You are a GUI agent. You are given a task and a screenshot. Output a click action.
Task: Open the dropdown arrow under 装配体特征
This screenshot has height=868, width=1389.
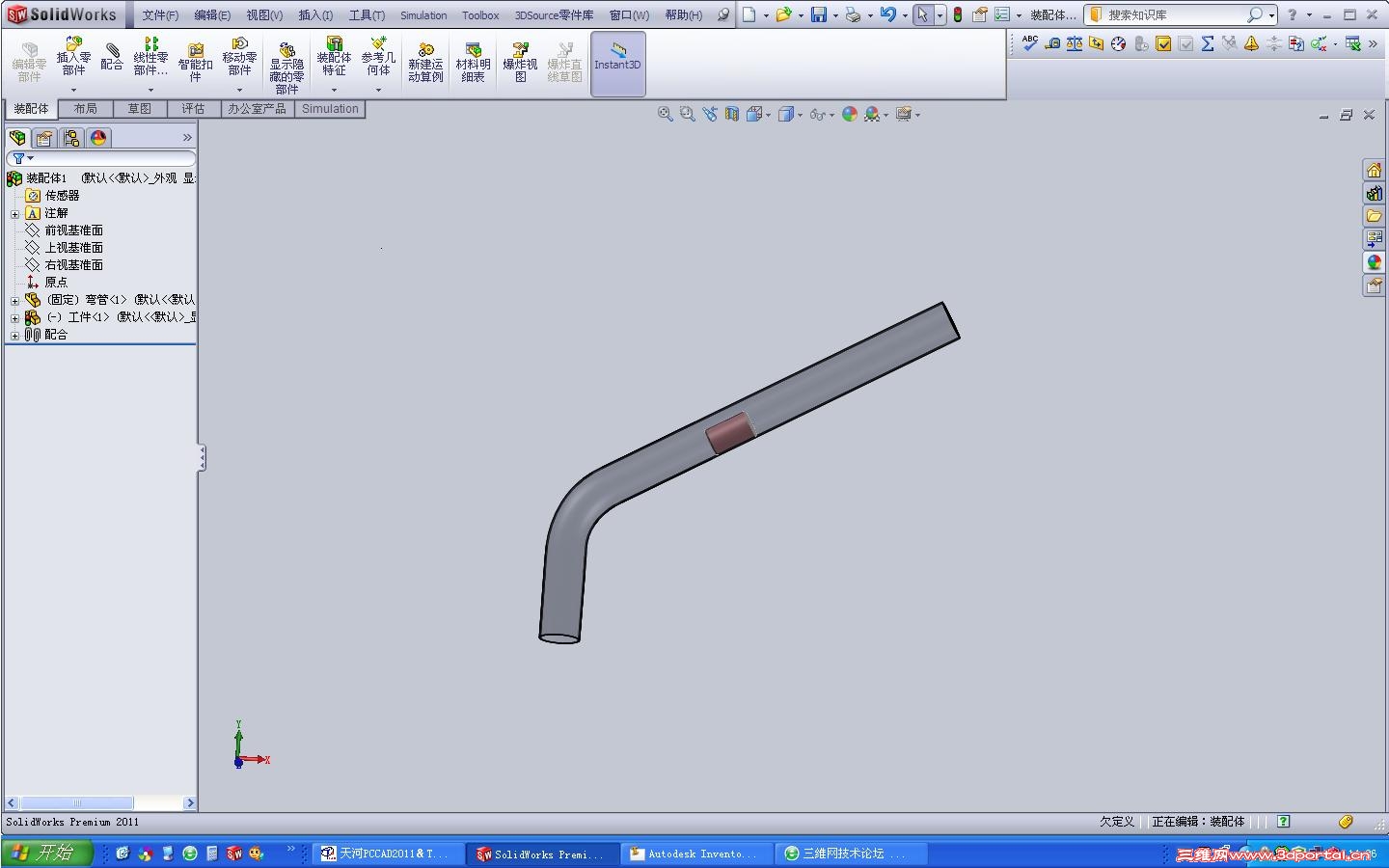point(334,90)
